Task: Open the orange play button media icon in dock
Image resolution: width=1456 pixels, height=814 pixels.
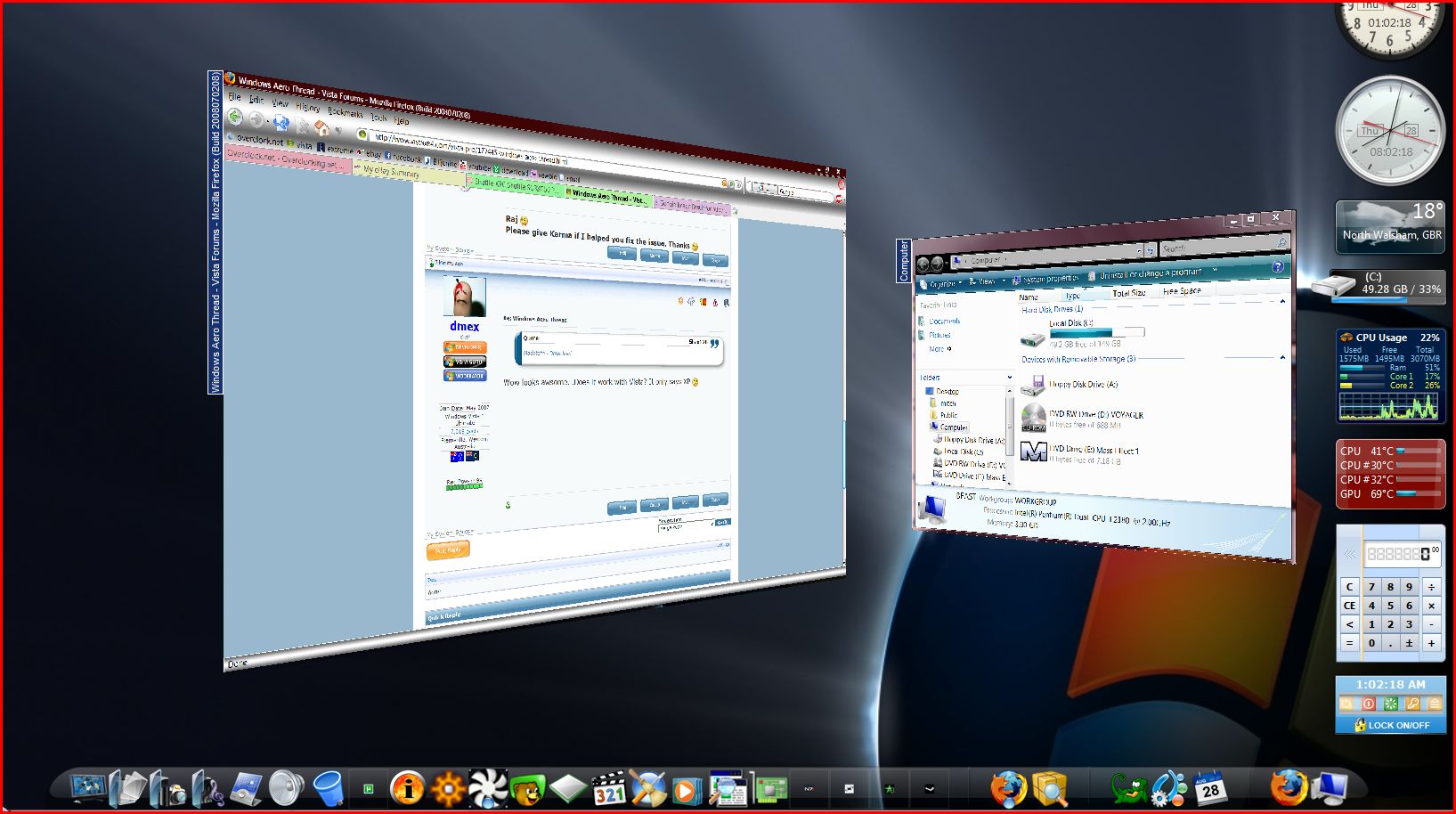Action: pyautogui.click(x=686, y=789)
